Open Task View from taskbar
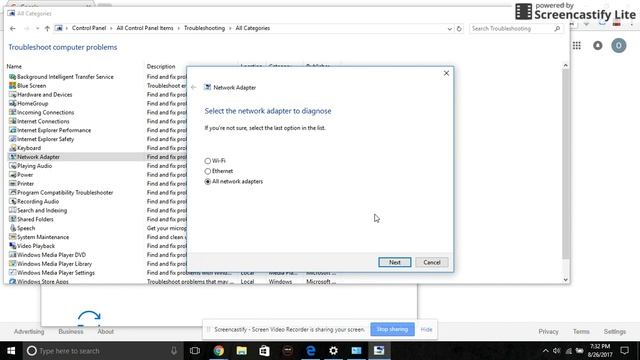Screen dimensions: 640x360 click(x=195, y=351)
